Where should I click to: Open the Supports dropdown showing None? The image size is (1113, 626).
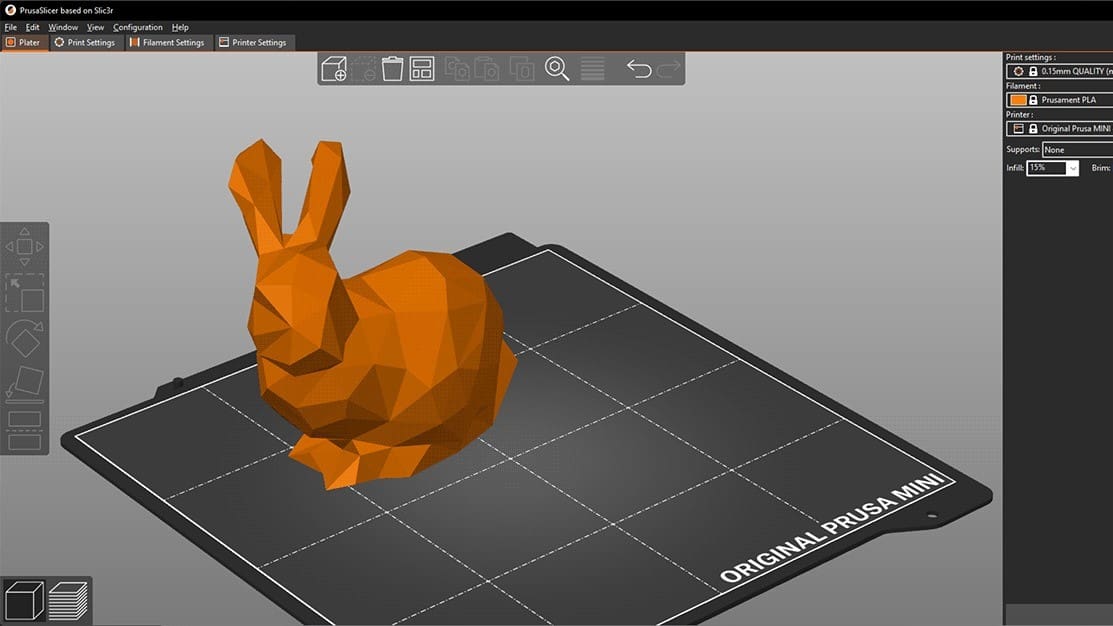point(1078,150)
